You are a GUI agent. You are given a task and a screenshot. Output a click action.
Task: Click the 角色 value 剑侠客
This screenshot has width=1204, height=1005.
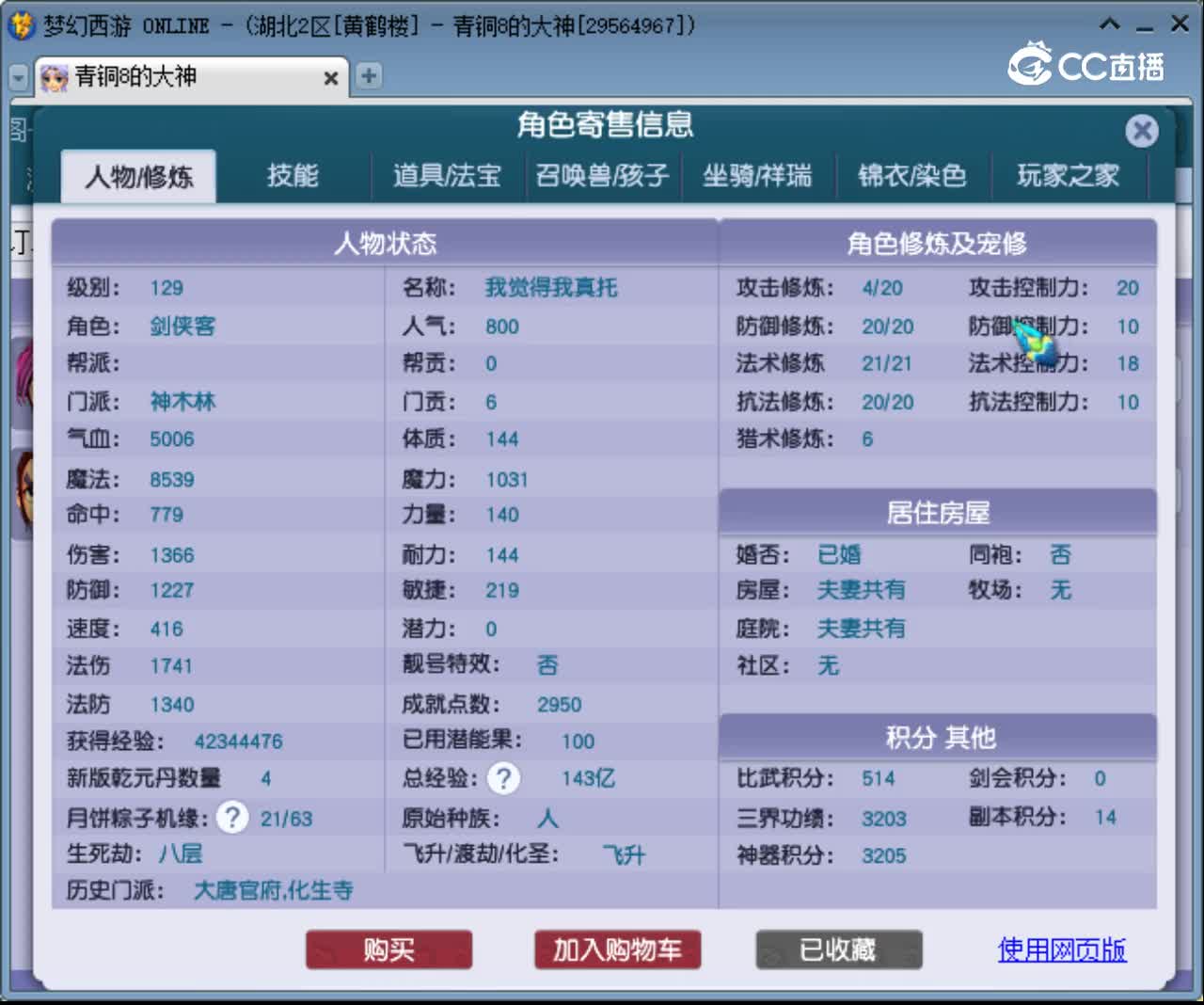(182, 327)
